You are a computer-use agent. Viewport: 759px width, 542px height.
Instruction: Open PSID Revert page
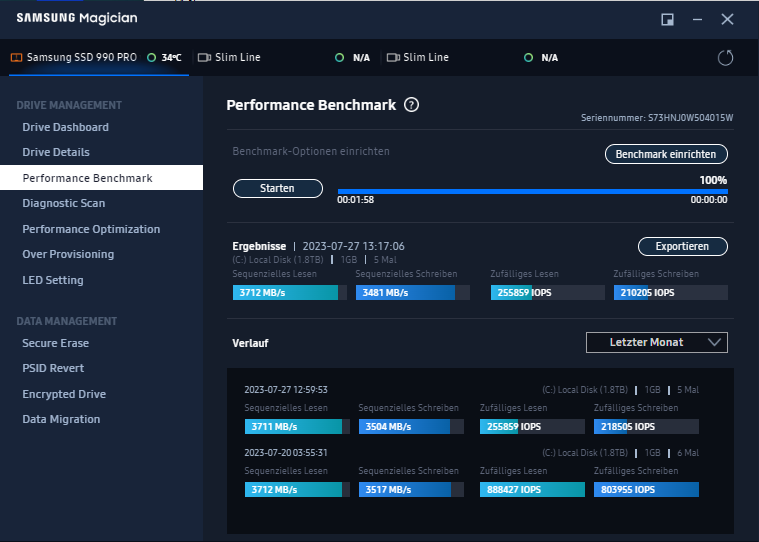click(x=53, y=368)
